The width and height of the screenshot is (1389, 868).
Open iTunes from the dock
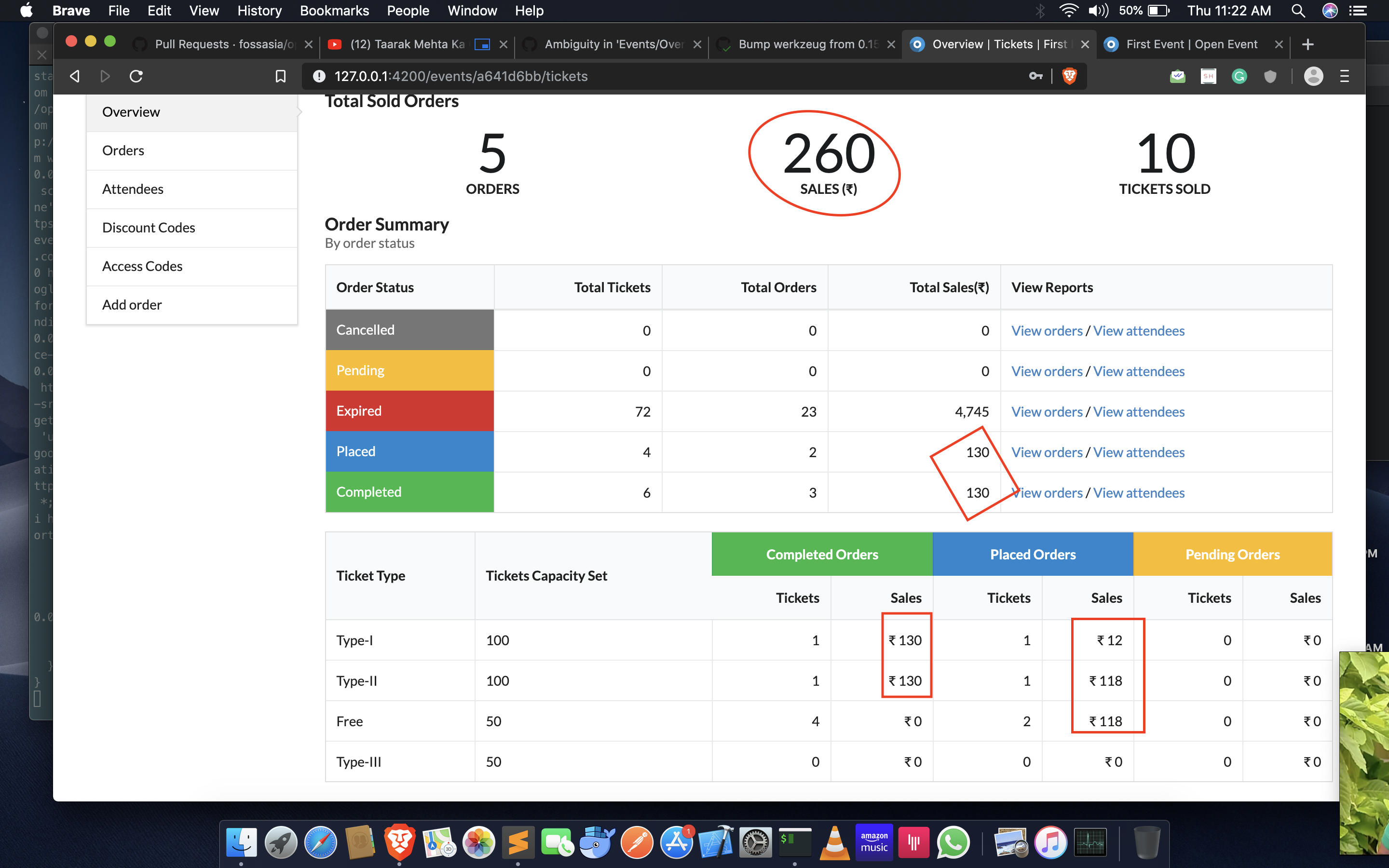tap(1050, 843)
